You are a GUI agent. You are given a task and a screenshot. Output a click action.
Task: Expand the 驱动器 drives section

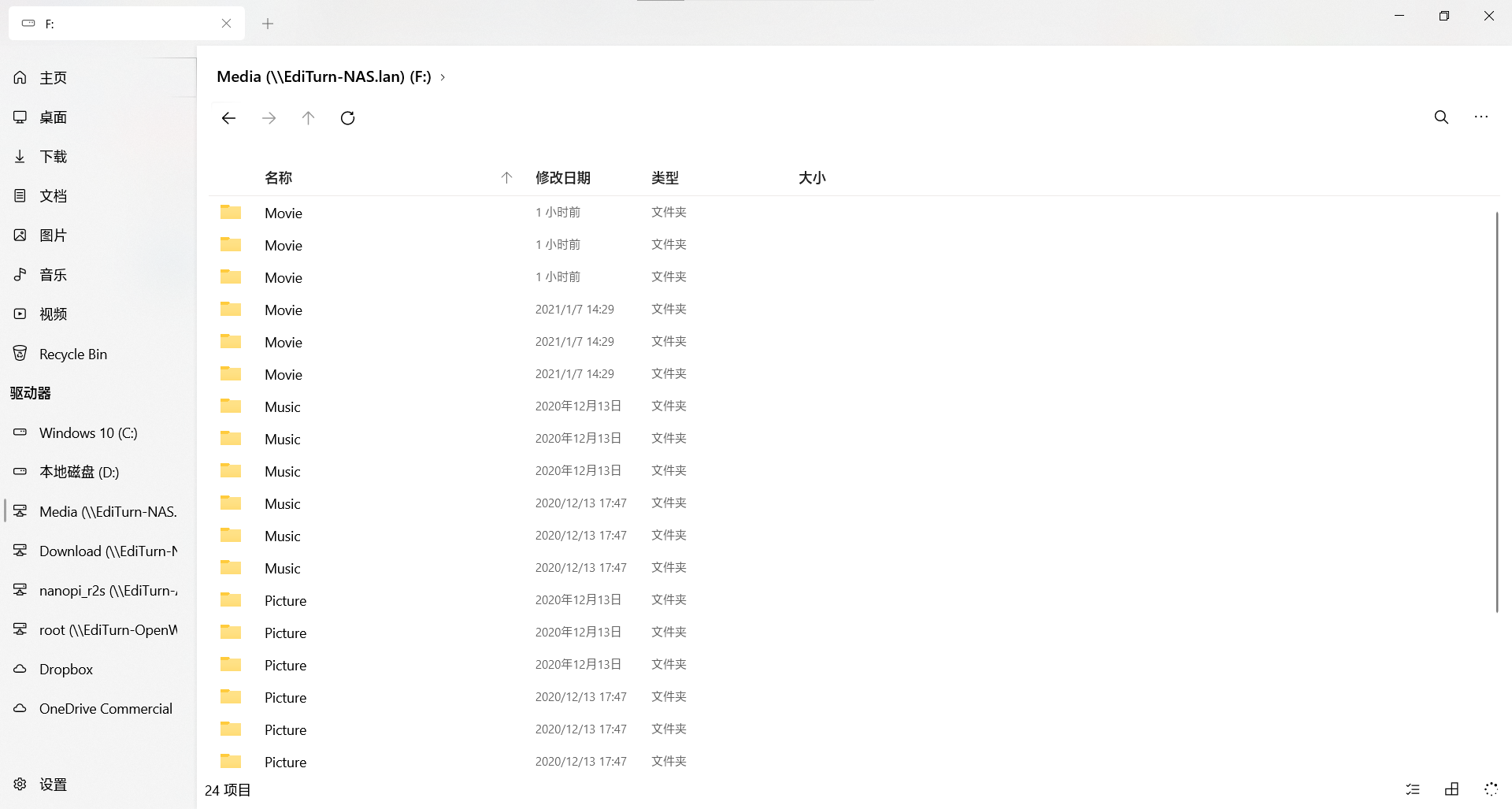30,393
